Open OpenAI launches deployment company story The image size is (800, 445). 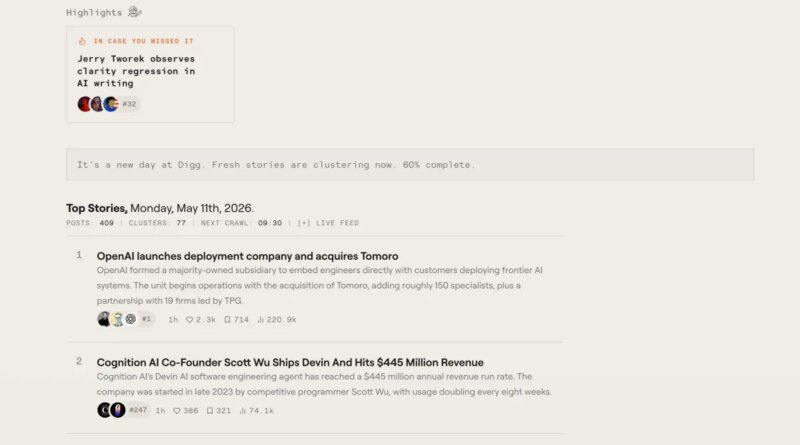(x=247, y=256)
